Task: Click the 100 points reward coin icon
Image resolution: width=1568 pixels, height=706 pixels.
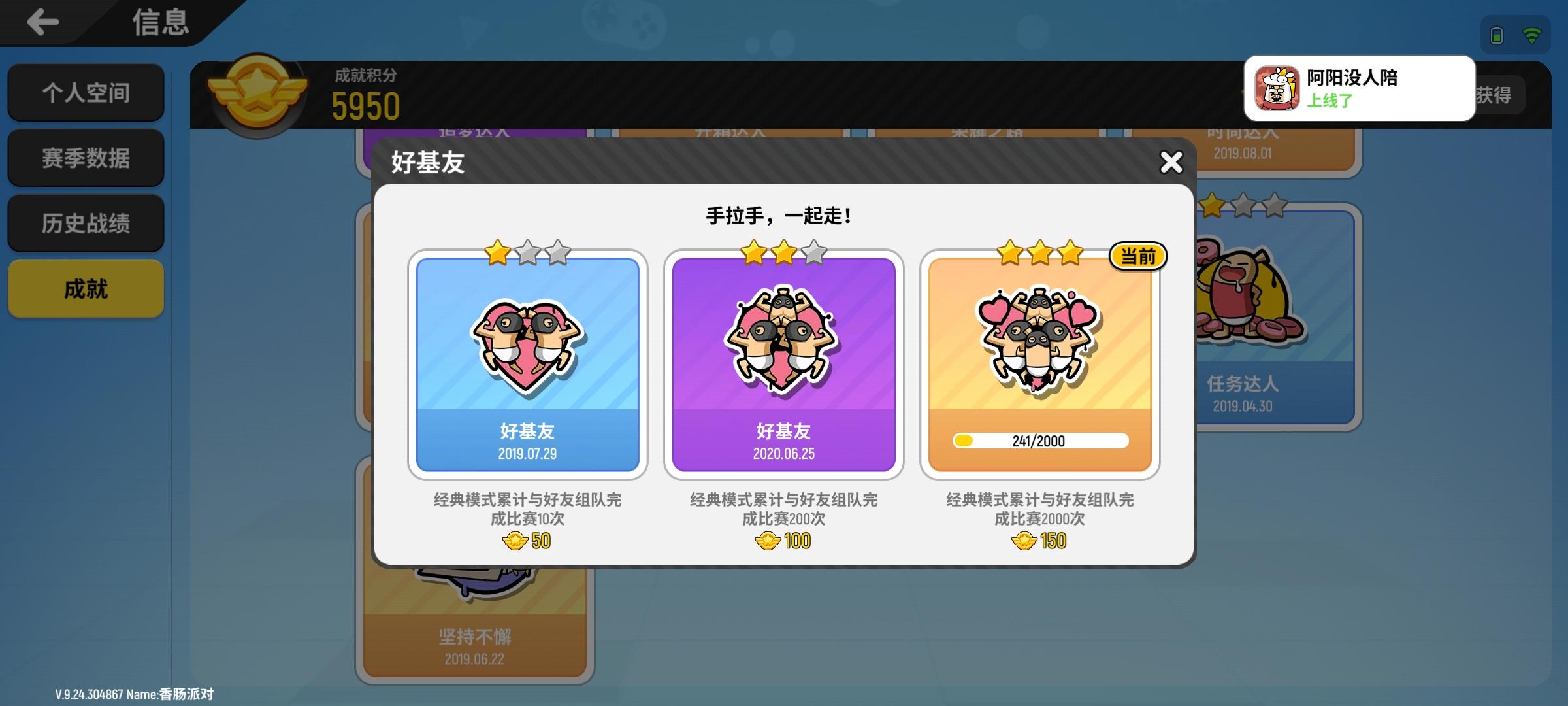Action: tap(768, 541)
